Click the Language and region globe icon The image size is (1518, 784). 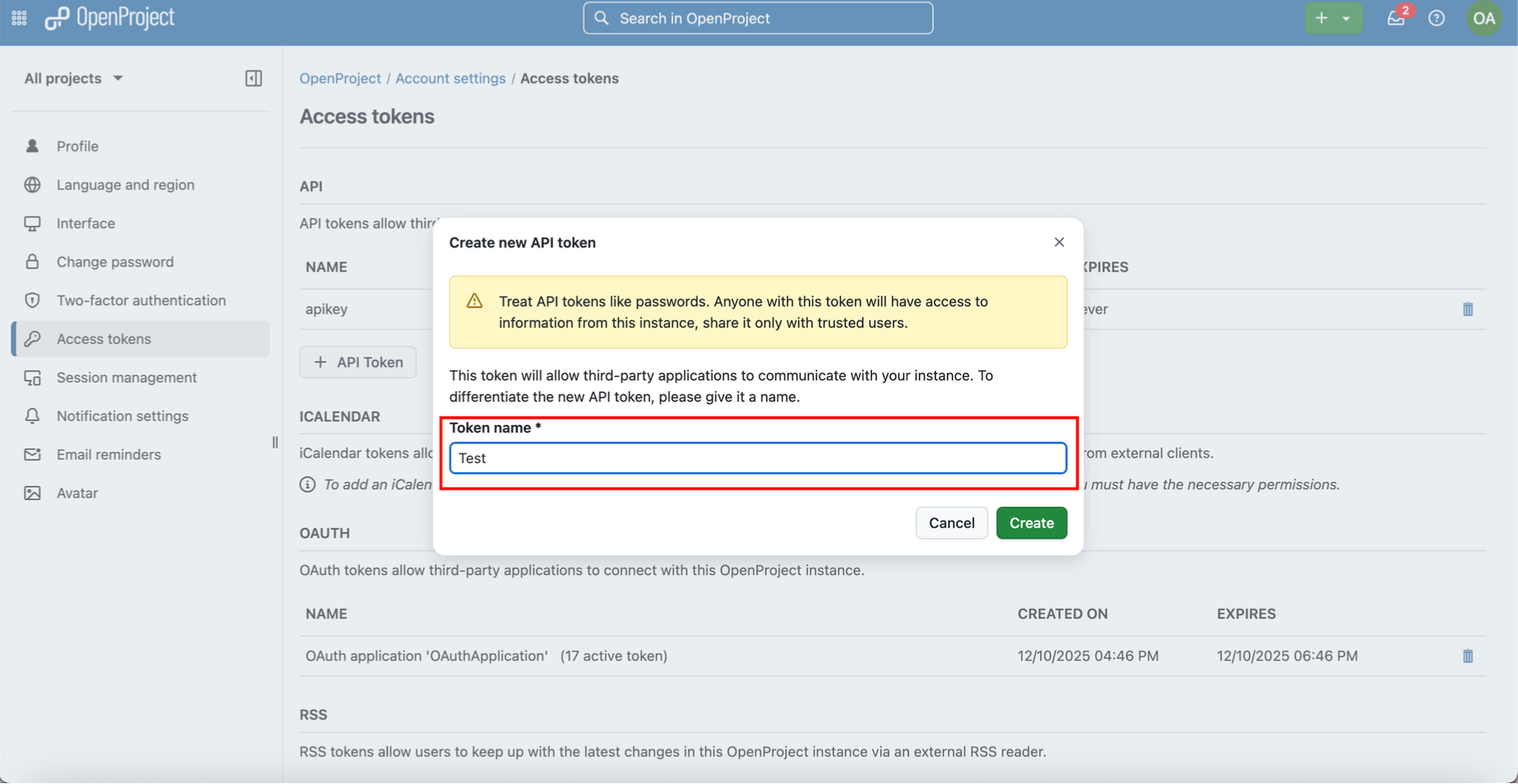[x=32, y=185]
